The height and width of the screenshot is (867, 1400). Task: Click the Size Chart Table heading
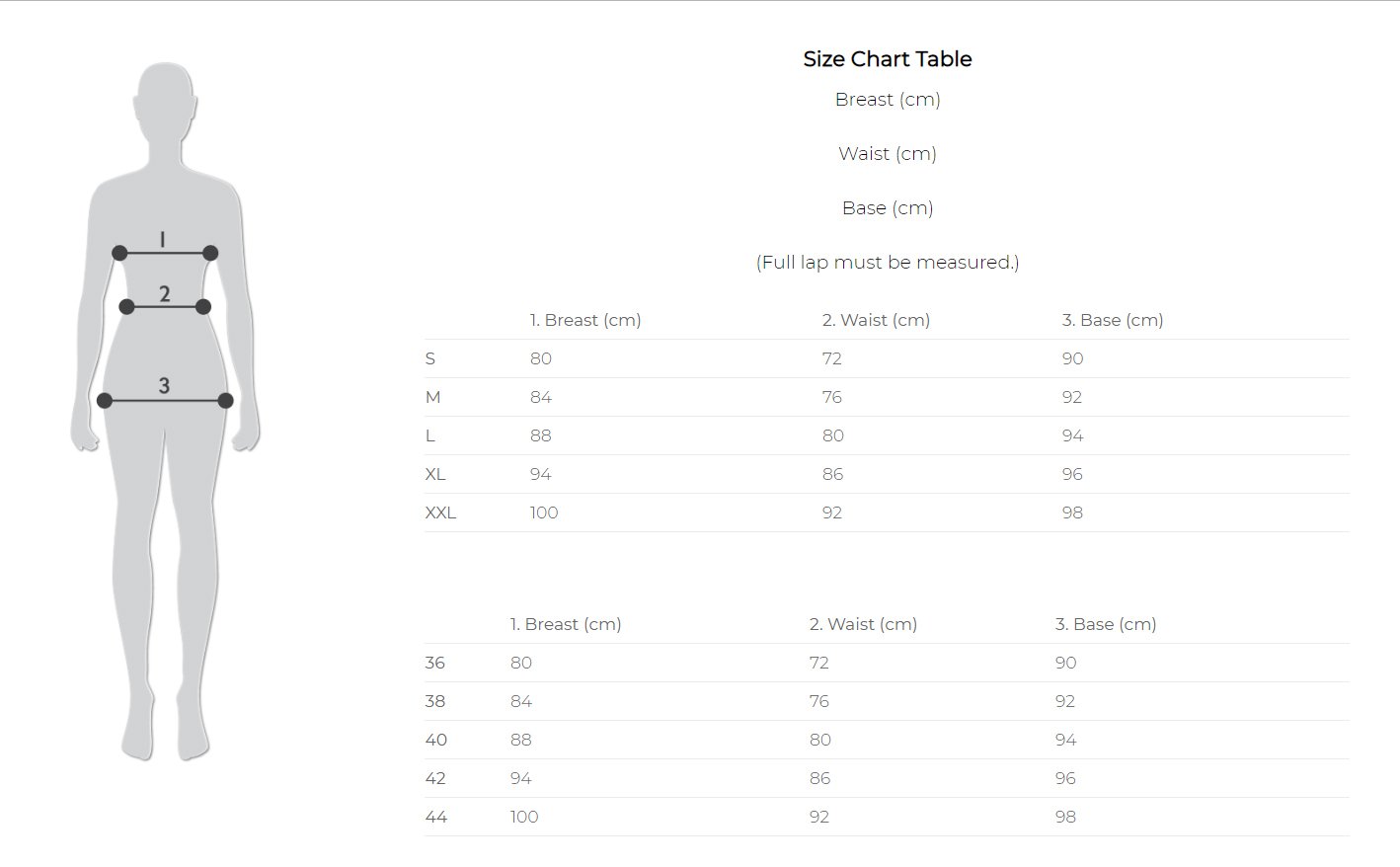coord(887,59)
